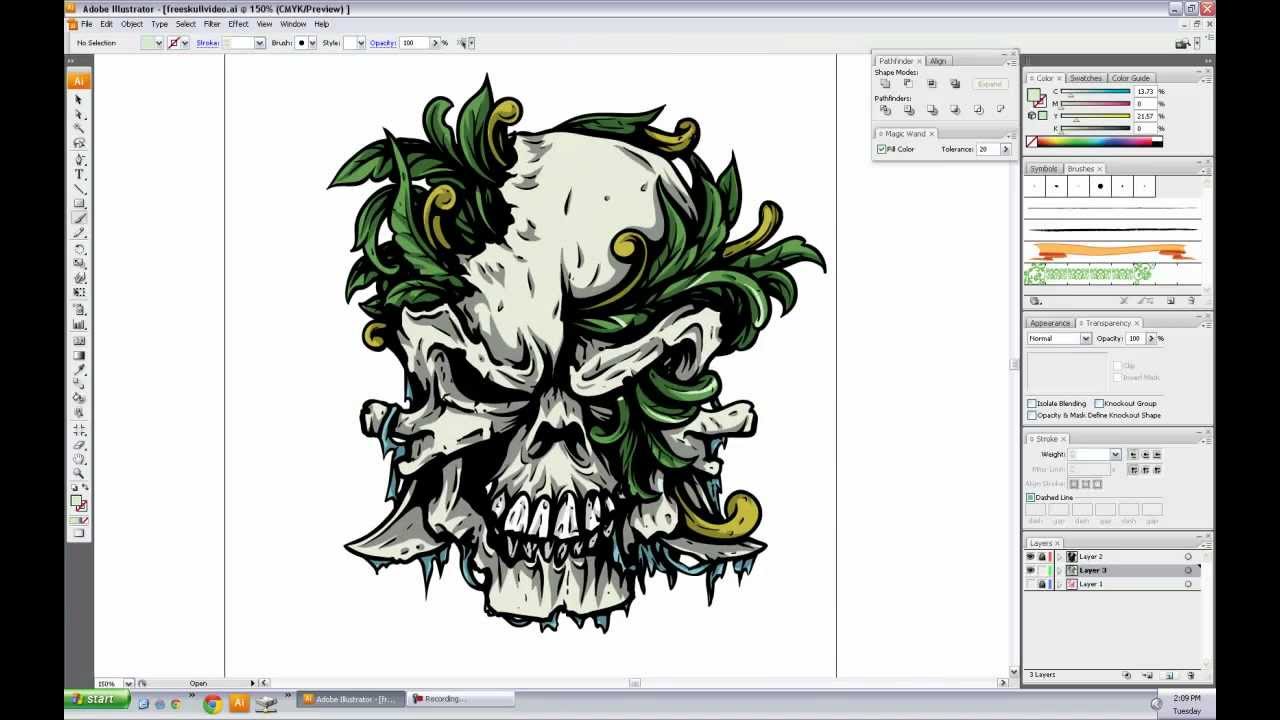Click the Divide pathfinder icon

[886, 110]
